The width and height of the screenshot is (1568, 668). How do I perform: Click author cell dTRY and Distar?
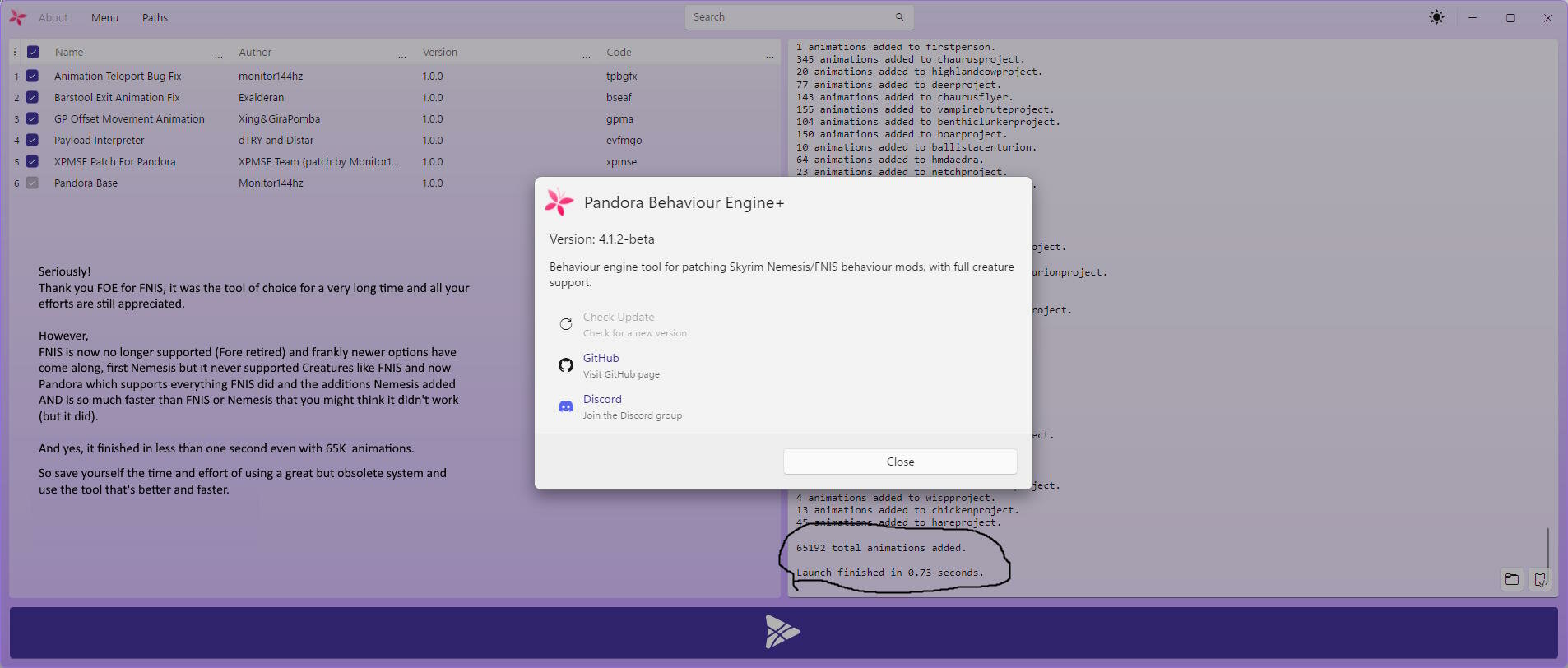276,140
